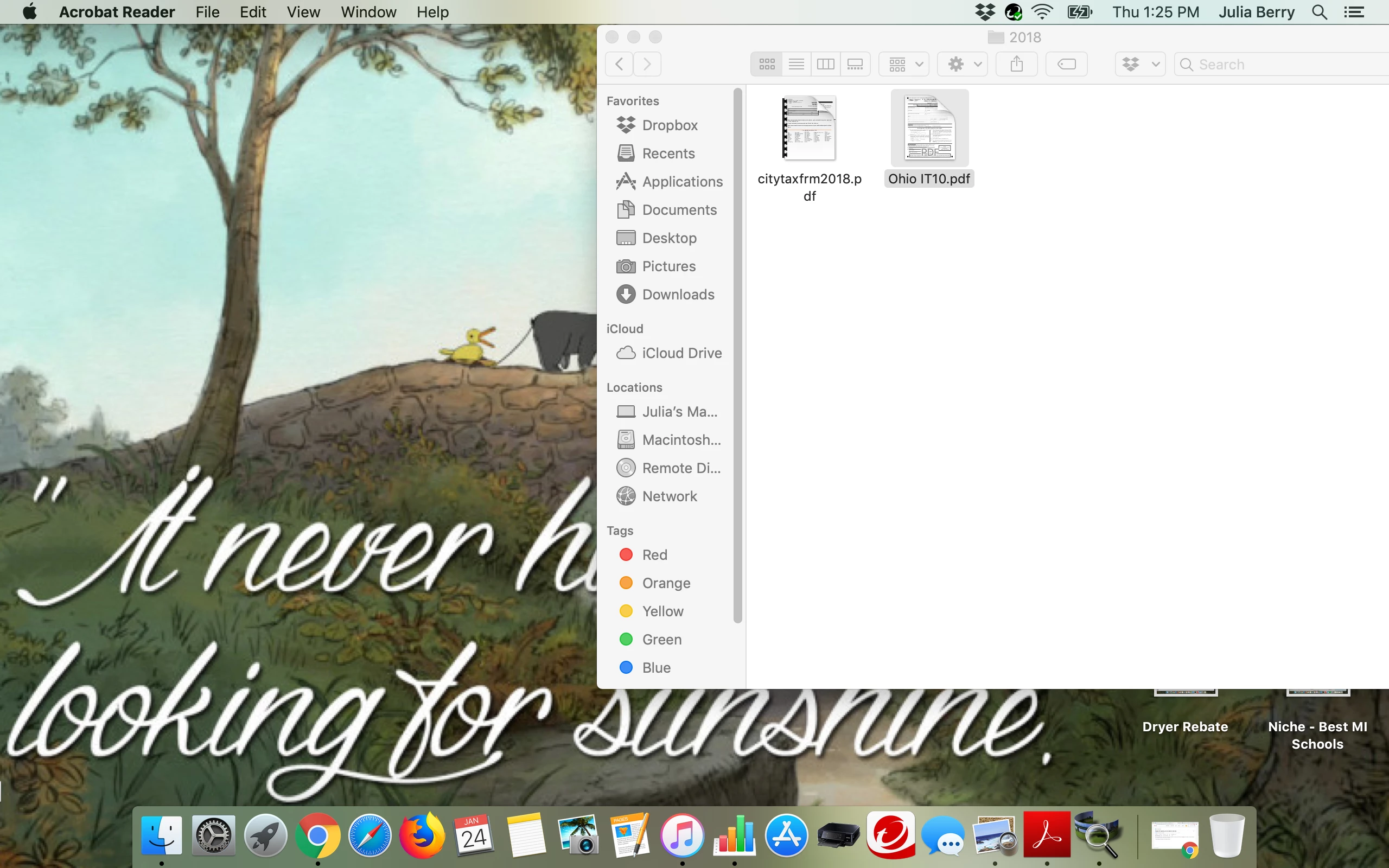Switch Finder to list view
Image resolution: width=1389 pixels, height=868 pixels.
pos(796,65)
